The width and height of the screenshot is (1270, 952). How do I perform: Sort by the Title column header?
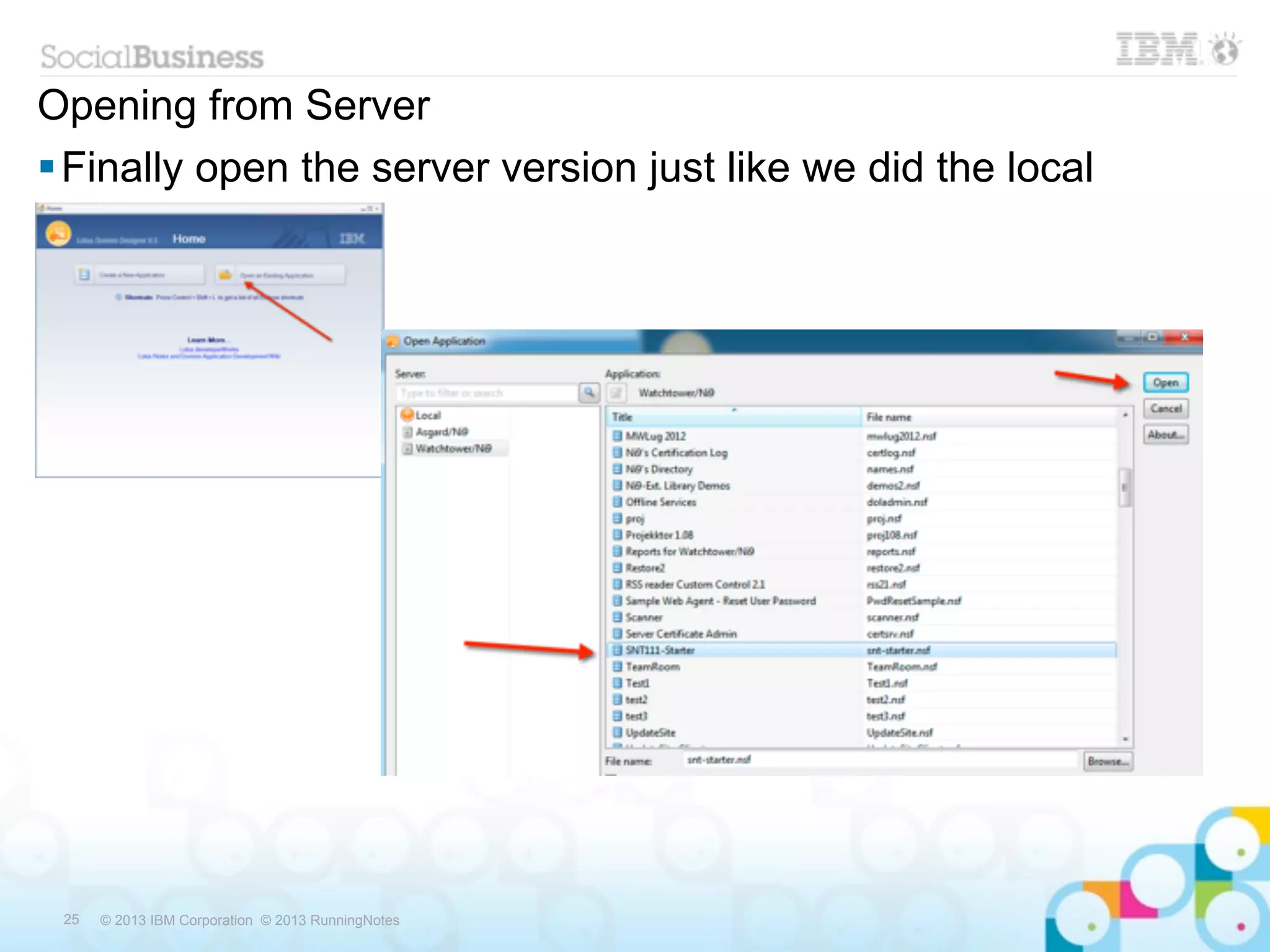734,417
